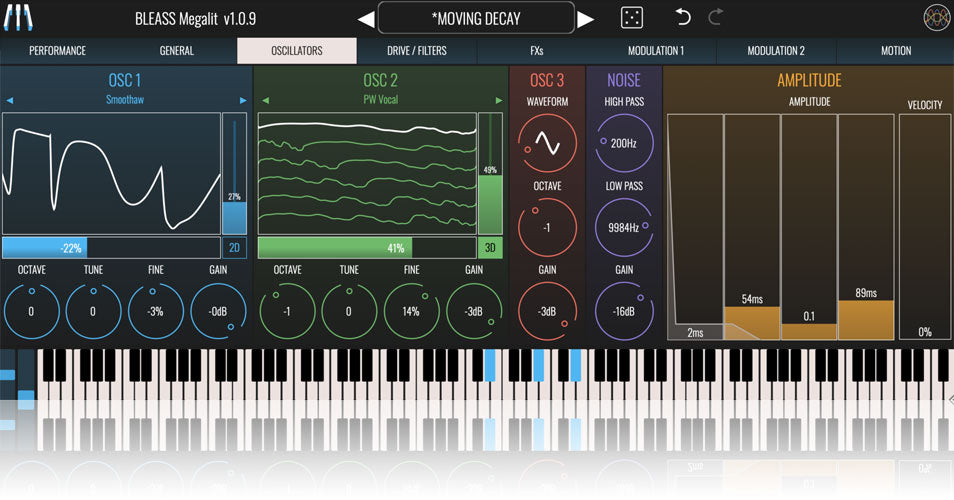Adjust OSC 1 horizontal slider at -22%
The image size is (954, 500).
point(111,248)
